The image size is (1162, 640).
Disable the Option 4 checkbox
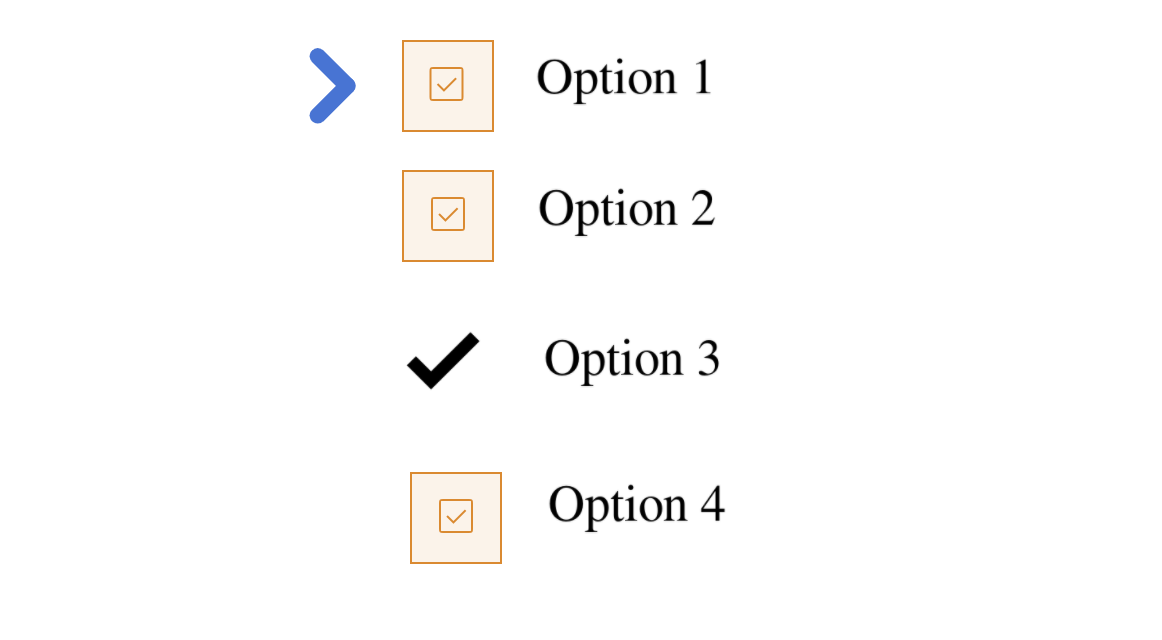(x=456, y=518)
